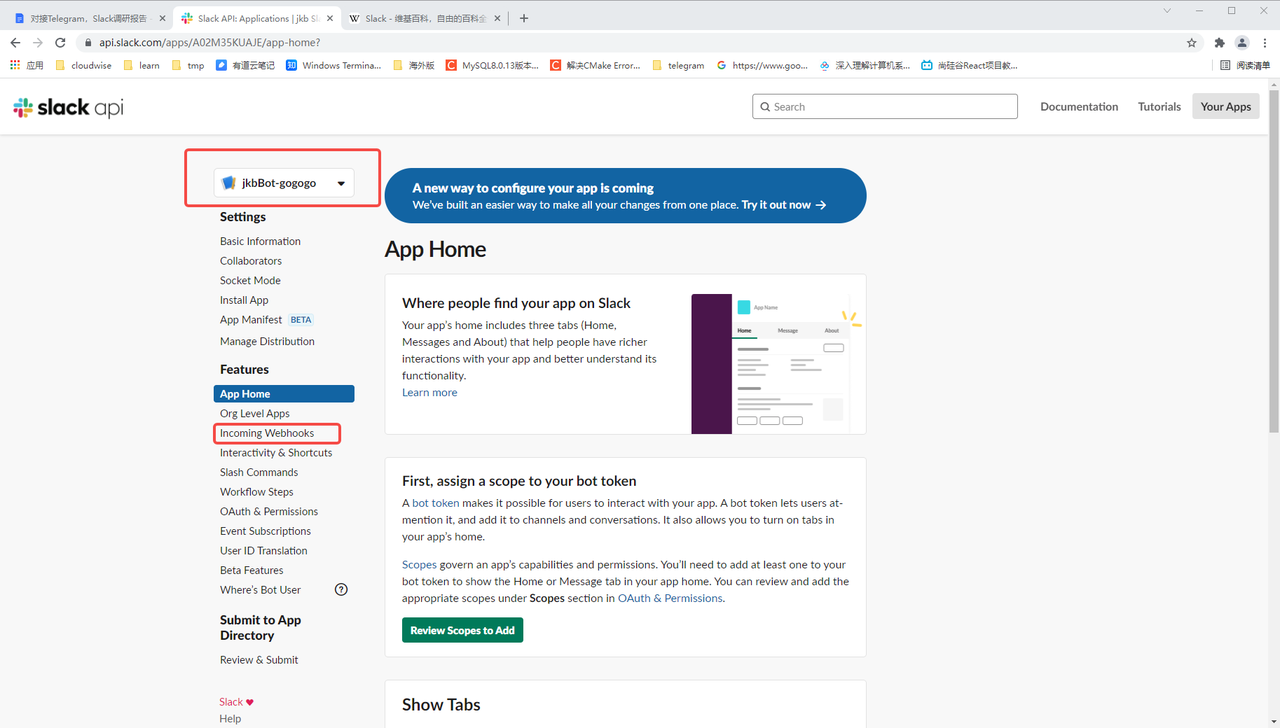Close the Slack Wikipedia tab
The height and width of the screenshot is (728, 1280).
tap(498, 18)
